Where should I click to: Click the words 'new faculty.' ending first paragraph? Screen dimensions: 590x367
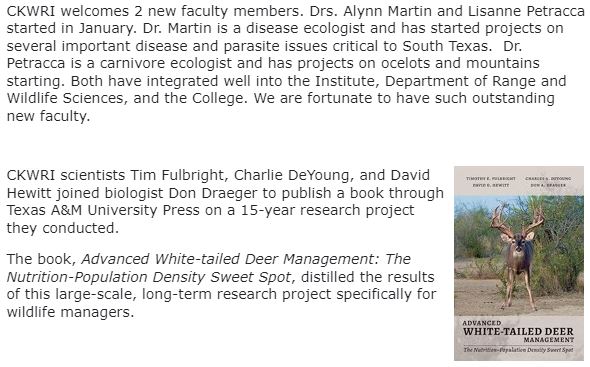click(49, 116)
